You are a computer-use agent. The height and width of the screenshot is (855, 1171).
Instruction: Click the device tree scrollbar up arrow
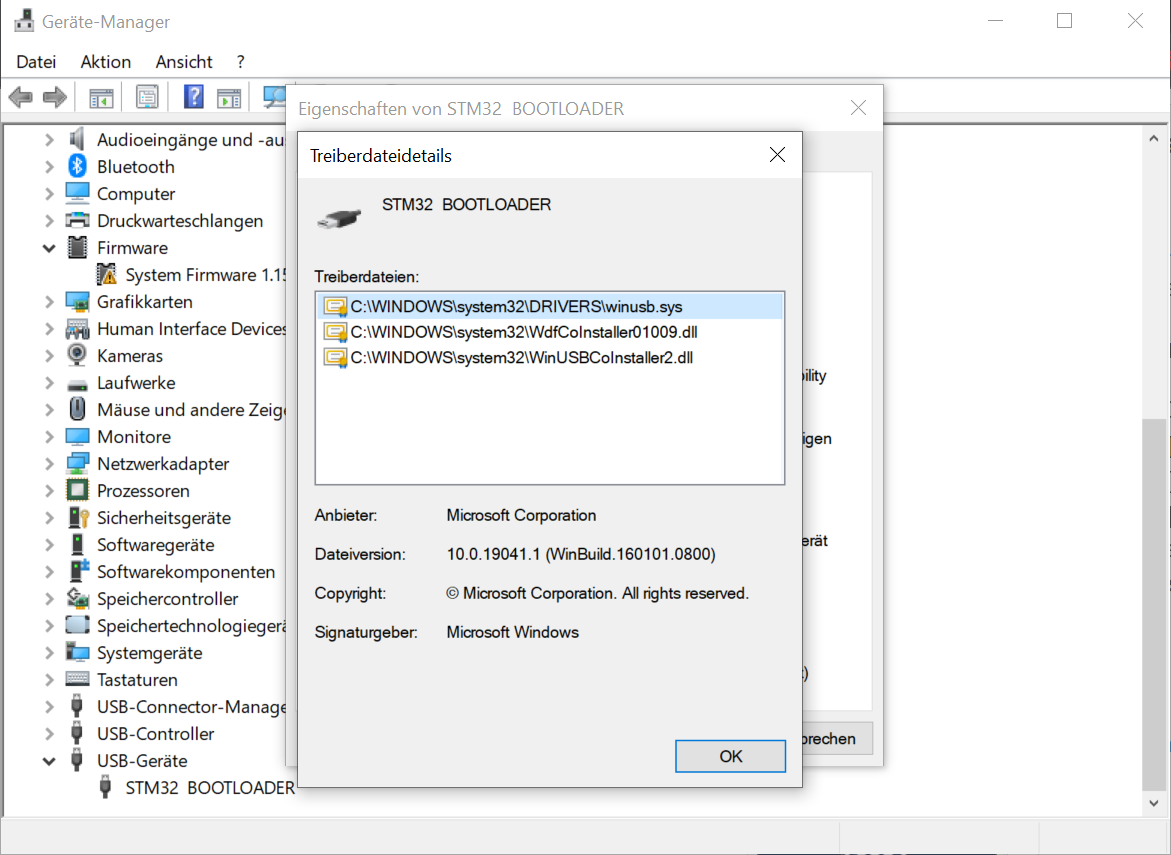point(1154,138)
